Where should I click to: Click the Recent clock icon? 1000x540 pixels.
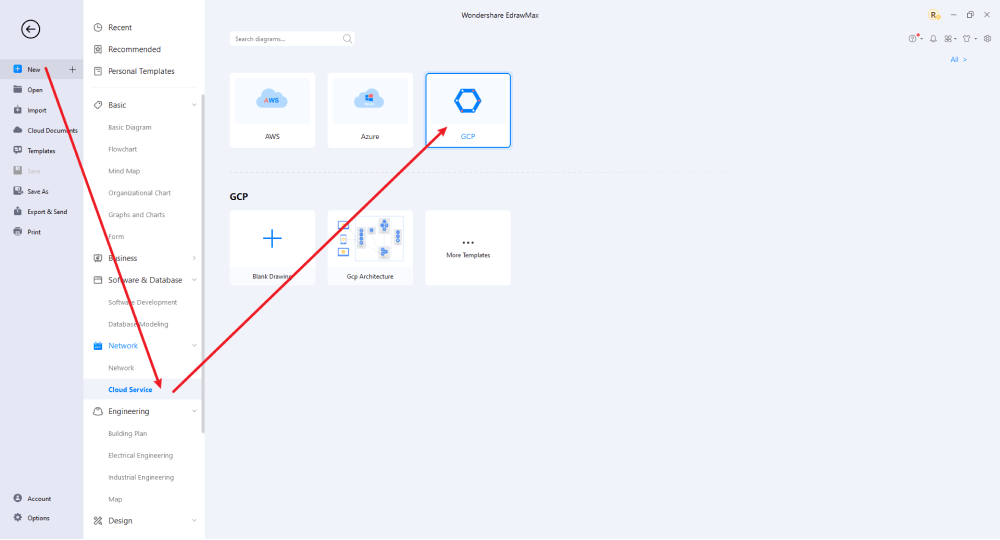(98, 27)
